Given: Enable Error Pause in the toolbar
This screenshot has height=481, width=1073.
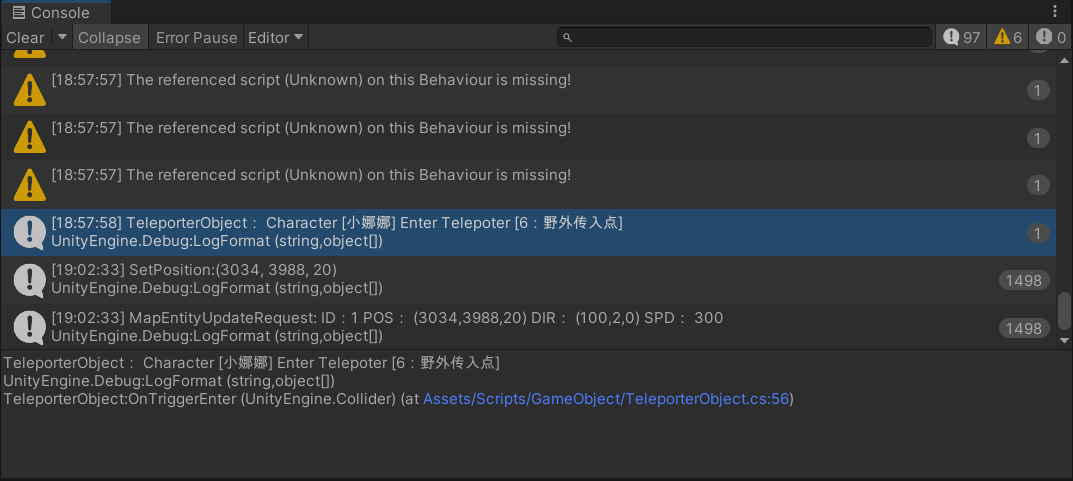Looking at the screenshot, I should click(x=196, y=38).
